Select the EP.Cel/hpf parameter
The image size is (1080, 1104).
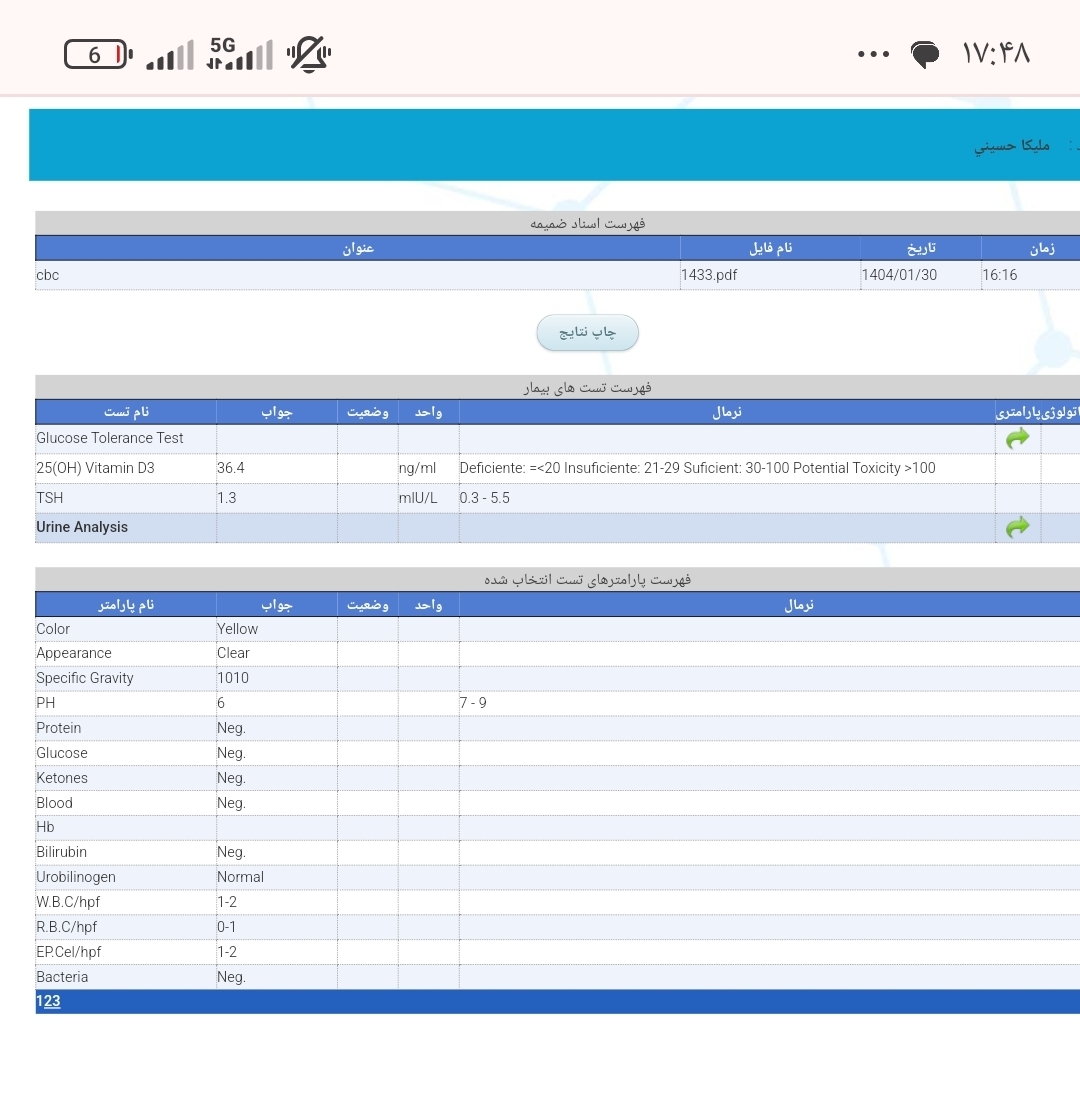coord(68,952)
